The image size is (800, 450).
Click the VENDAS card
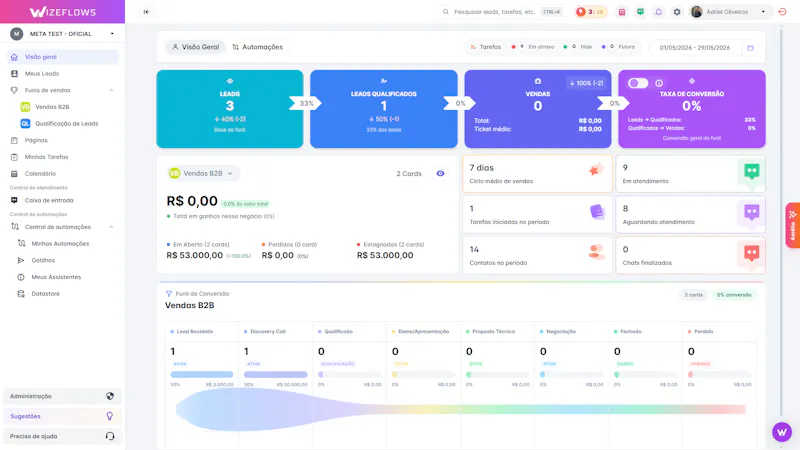pyautogui.click(x=538, y=109)
